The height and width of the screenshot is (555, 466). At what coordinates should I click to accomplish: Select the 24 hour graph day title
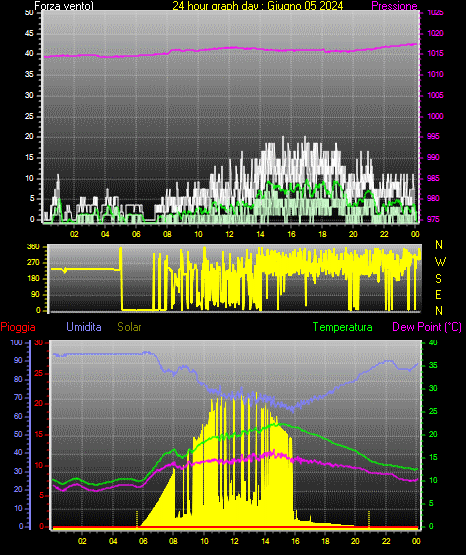[258, 6]
